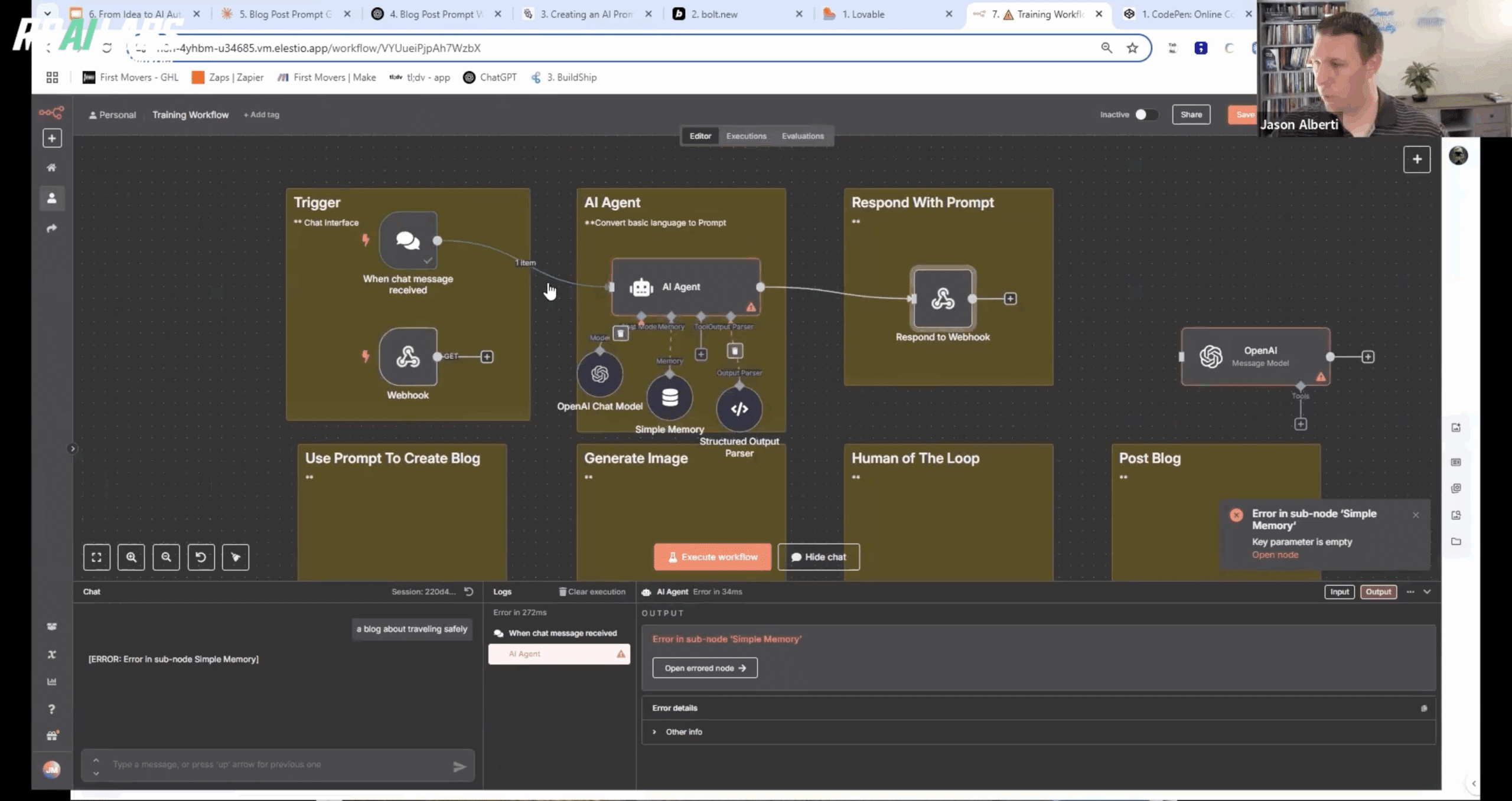Open home icon in left sidebar
Screen dimensions: 1512x801
click(52, 168)
